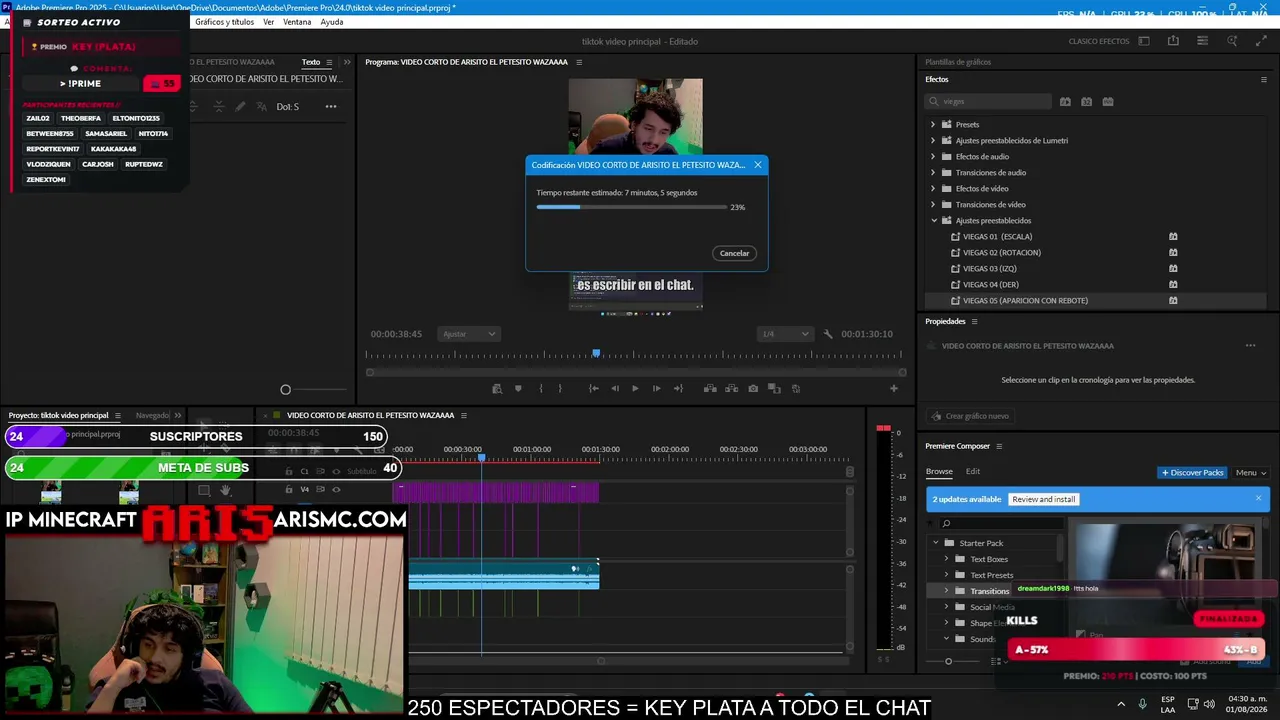This screenshot has width=1280, height=720.
Task: Show favorites star in Premiere Composer
Action: point(930,523)
